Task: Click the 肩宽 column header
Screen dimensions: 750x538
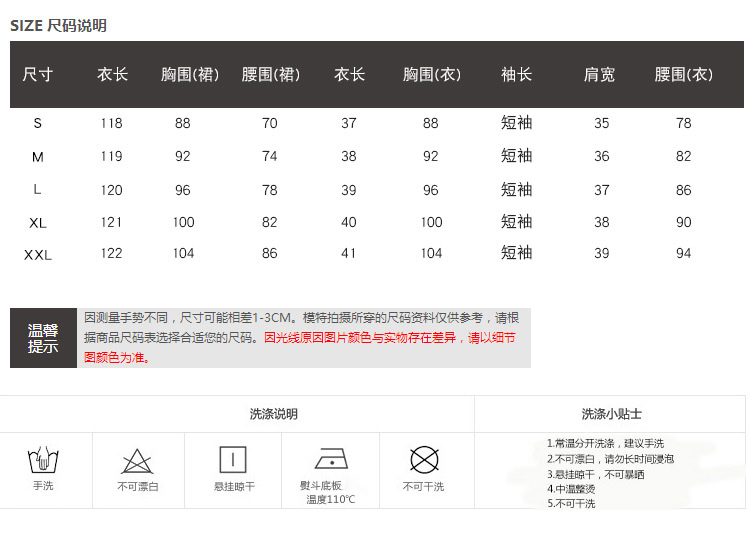Action: 600,75
